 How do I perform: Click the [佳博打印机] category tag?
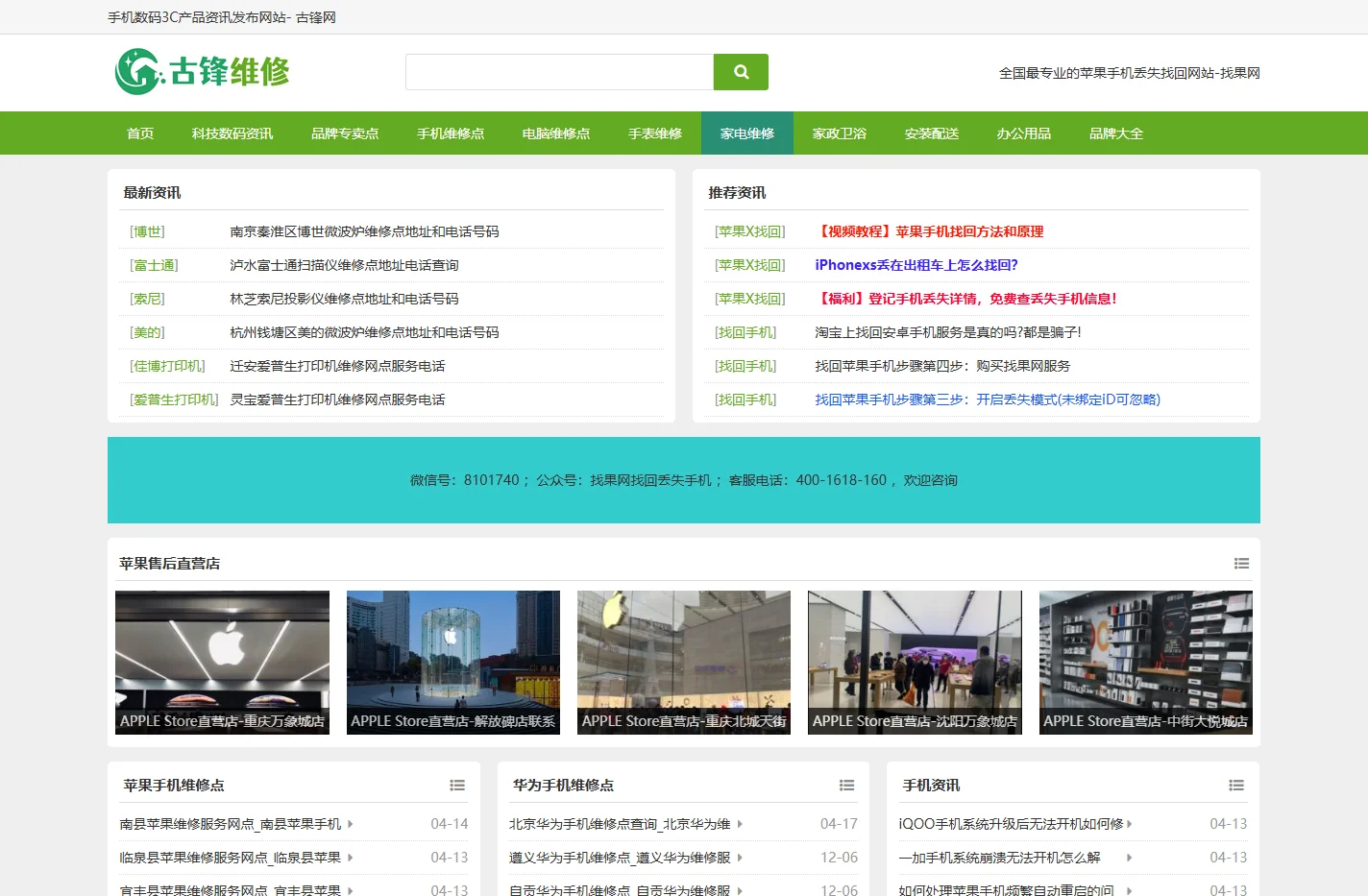pos(168,366)
